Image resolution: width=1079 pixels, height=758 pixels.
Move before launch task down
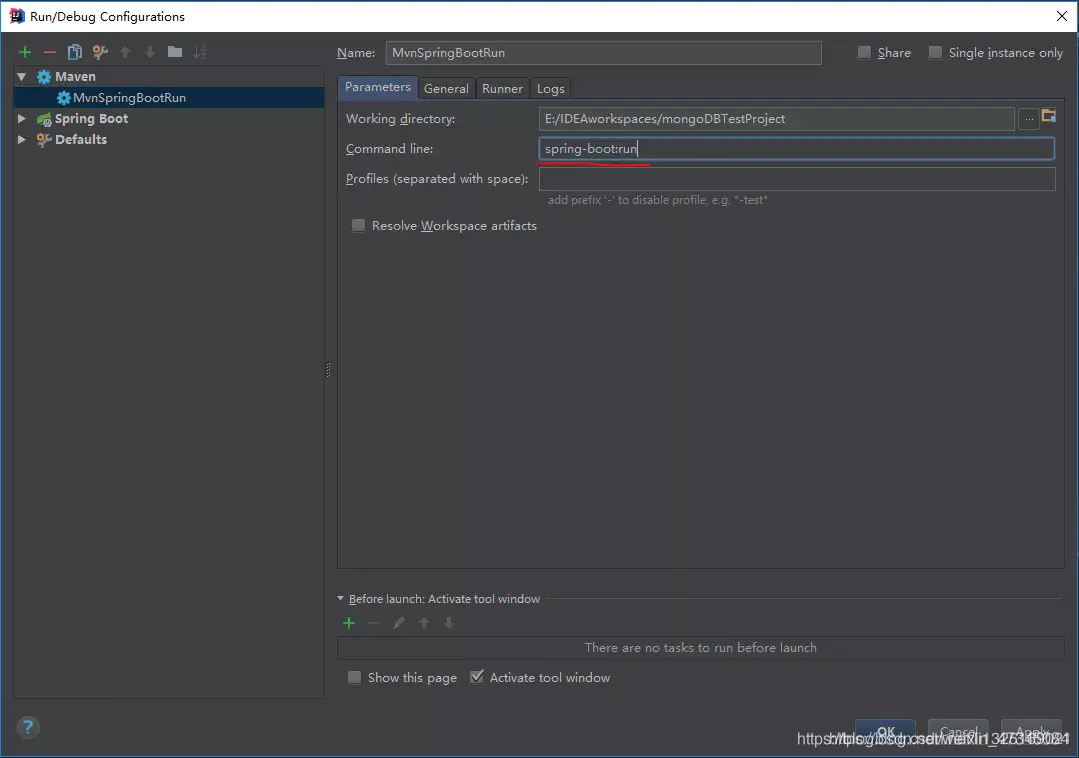click(449, 623)
